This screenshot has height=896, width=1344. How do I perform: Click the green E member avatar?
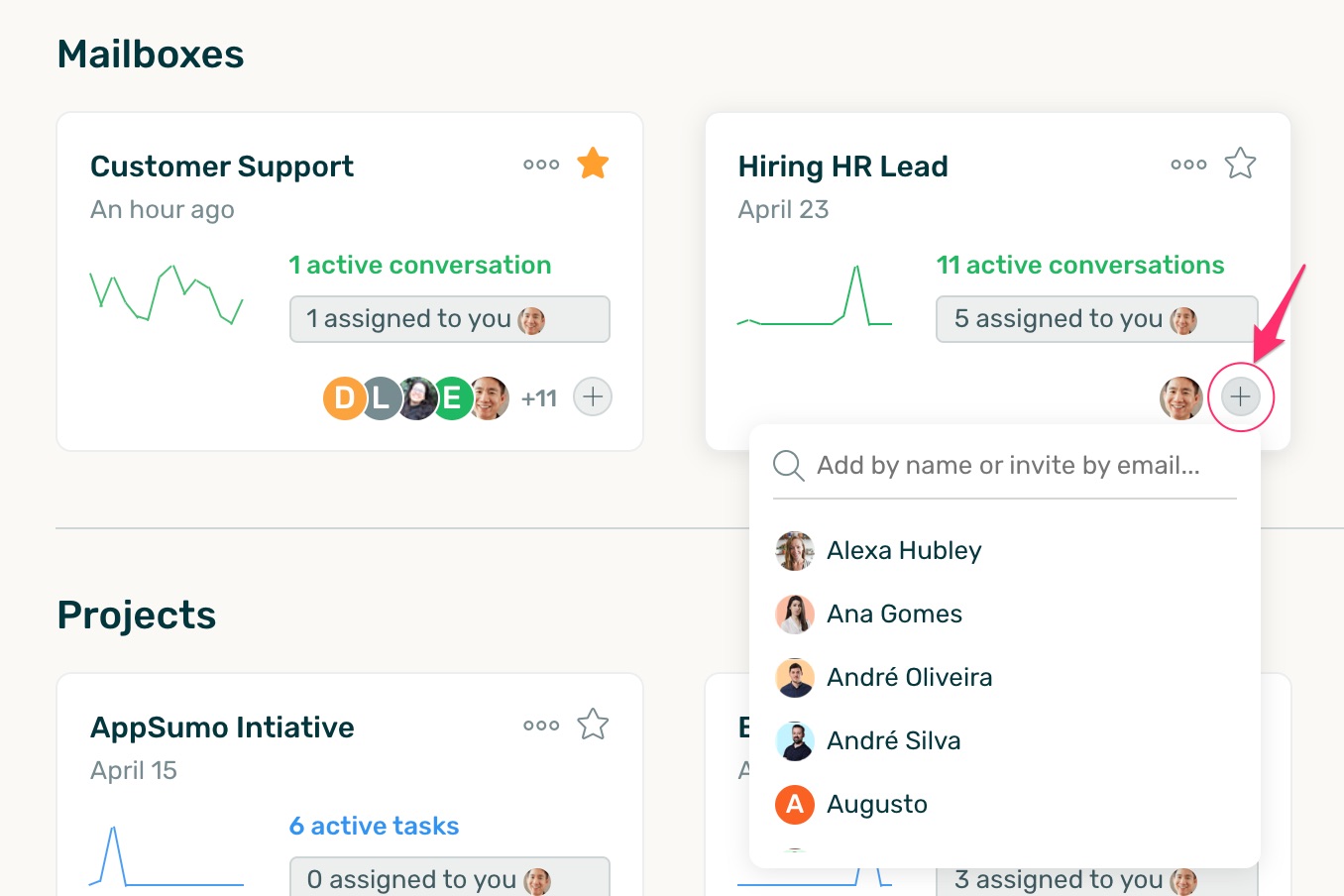point(452,398)
